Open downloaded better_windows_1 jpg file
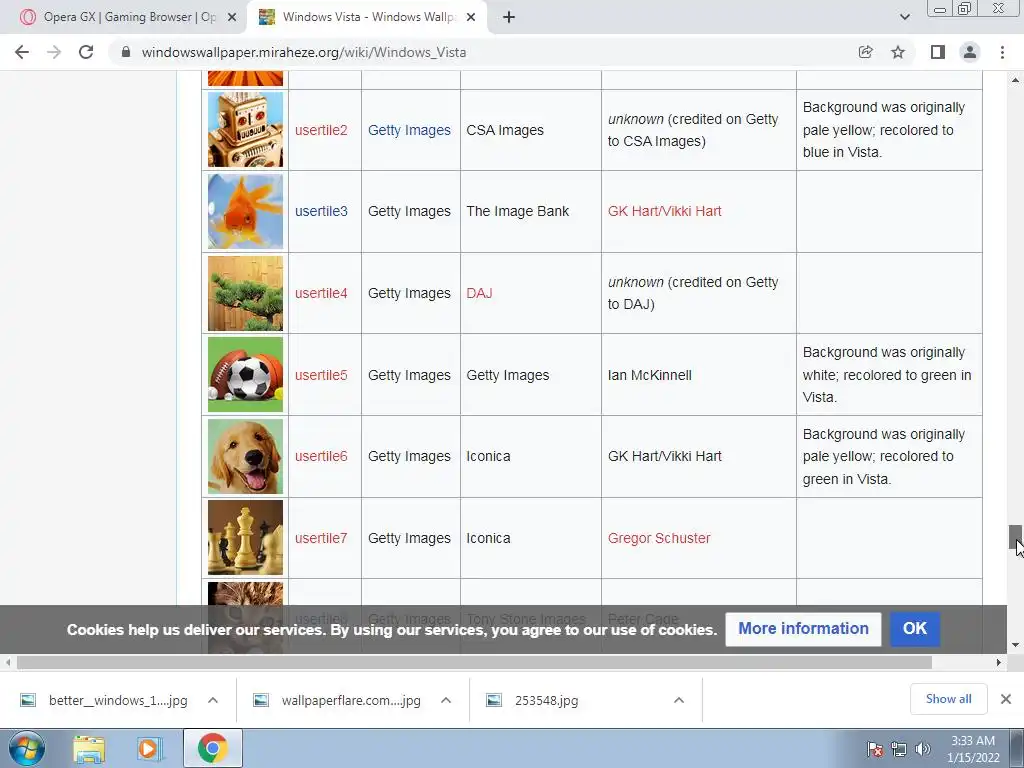 [104, 700]
